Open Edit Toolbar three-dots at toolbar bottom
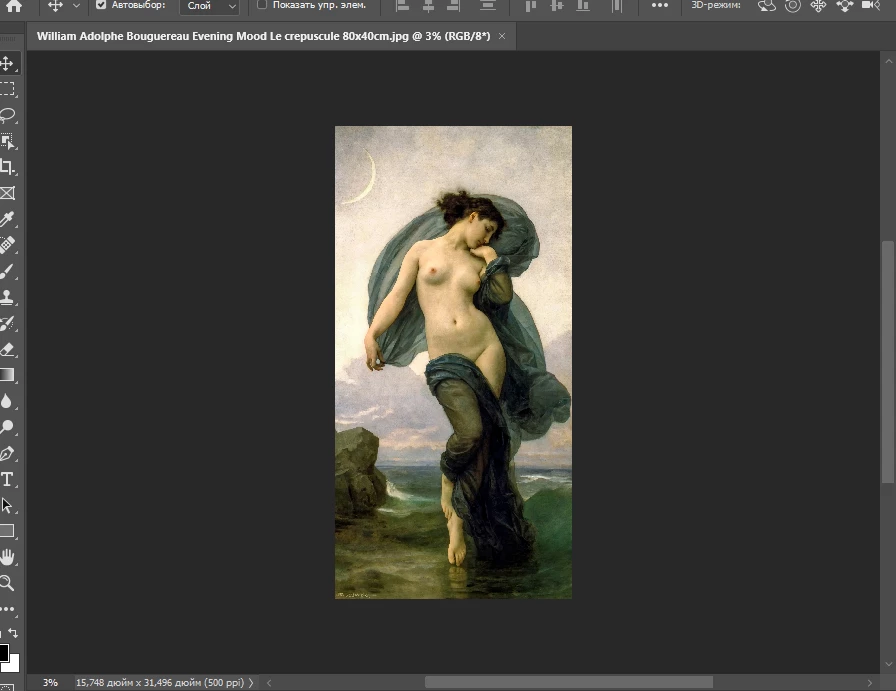This screenshot has width=896, height=691. pos(7,609)
